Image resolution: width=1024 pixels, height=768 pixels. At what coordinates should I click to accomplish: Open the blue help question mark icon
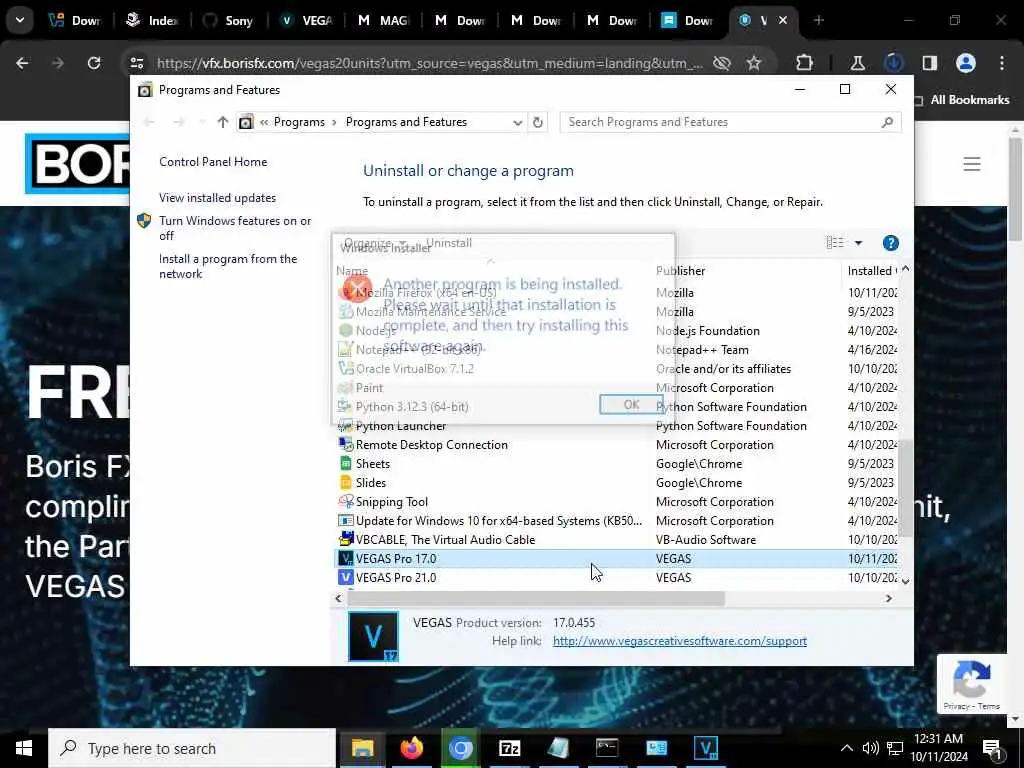[890, 243]
